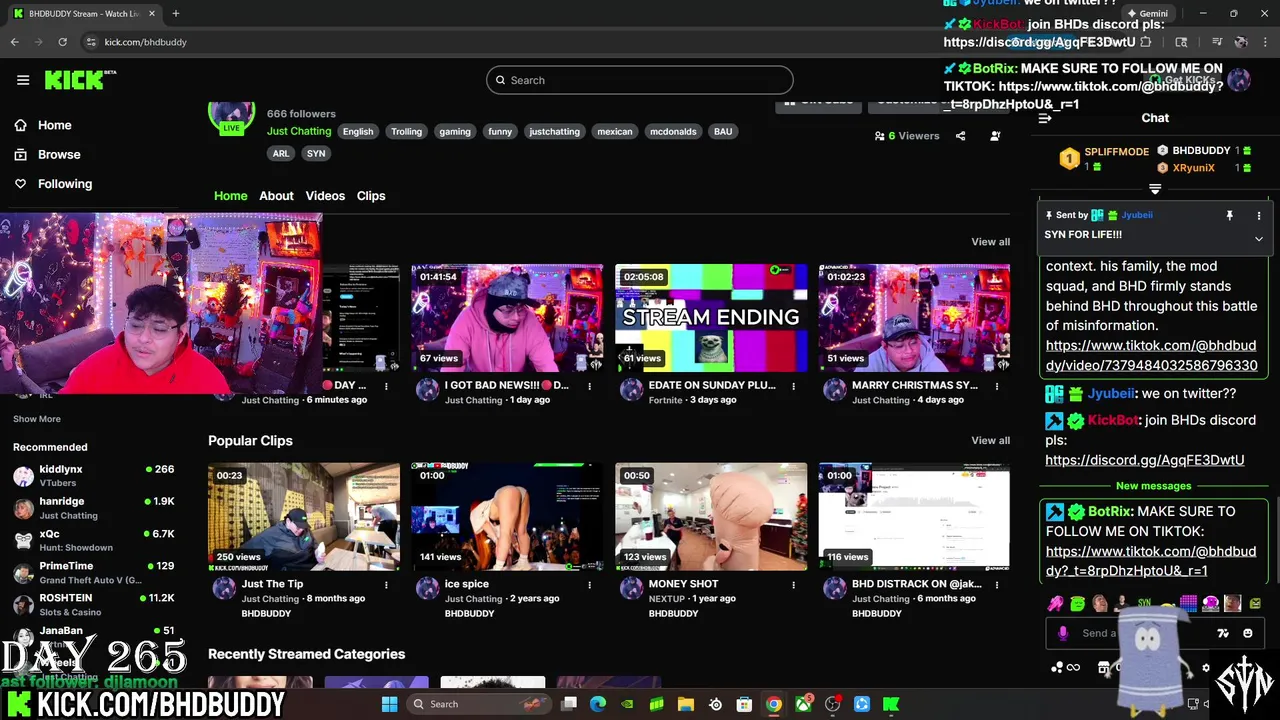1280x720 pixels.
Task: Click the user icon beside share
Action: coord(995,136)
